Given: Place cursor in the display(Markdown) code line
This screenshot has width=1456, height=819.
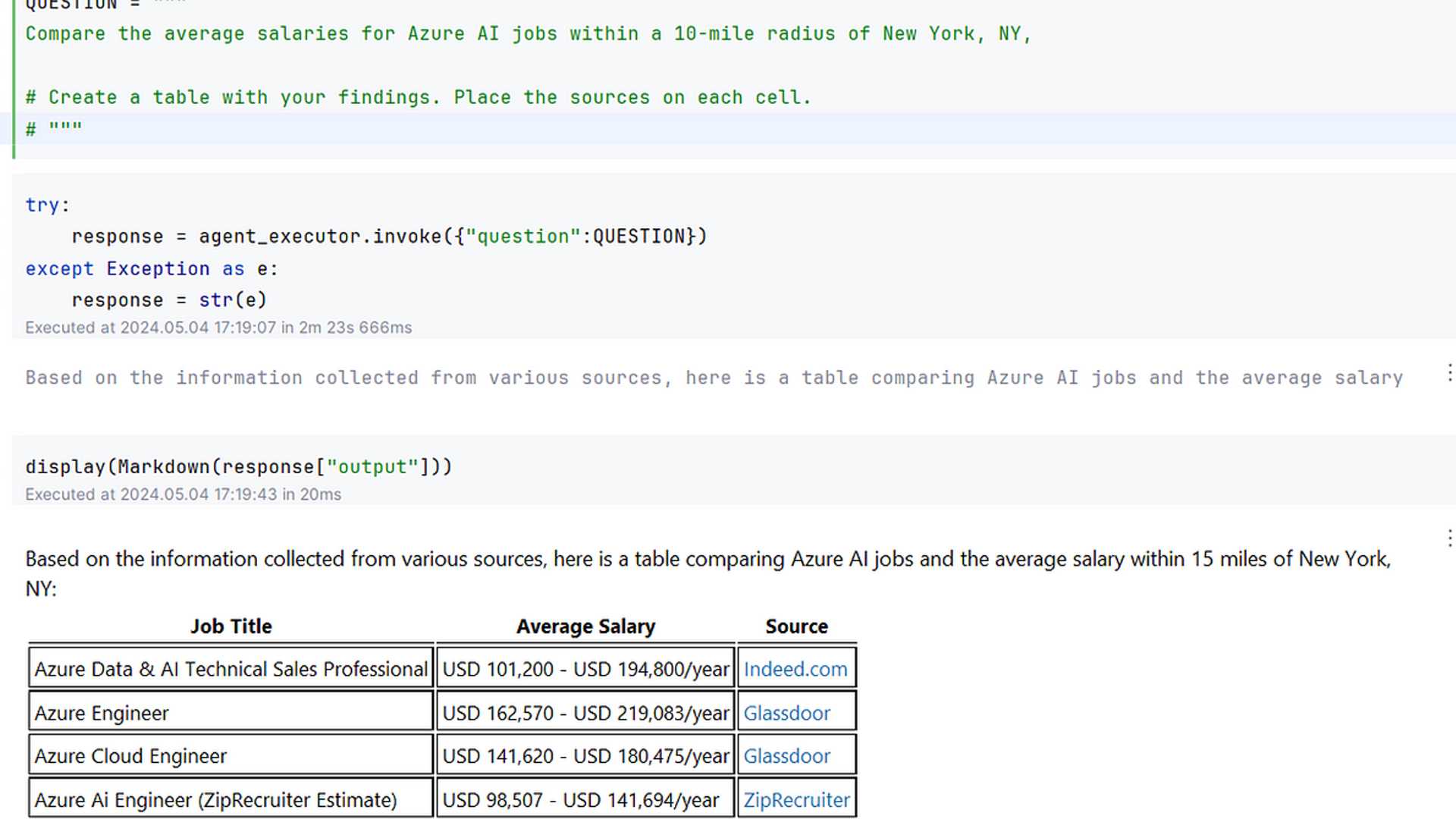Looking at the screenshot, I should tap(239, 466).
